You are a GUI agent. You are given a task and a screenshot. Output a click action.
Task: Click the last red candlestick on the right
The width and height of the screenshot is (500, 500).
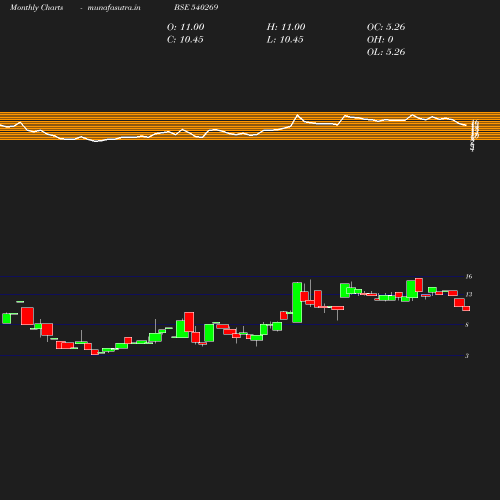(x=466, y=309)
